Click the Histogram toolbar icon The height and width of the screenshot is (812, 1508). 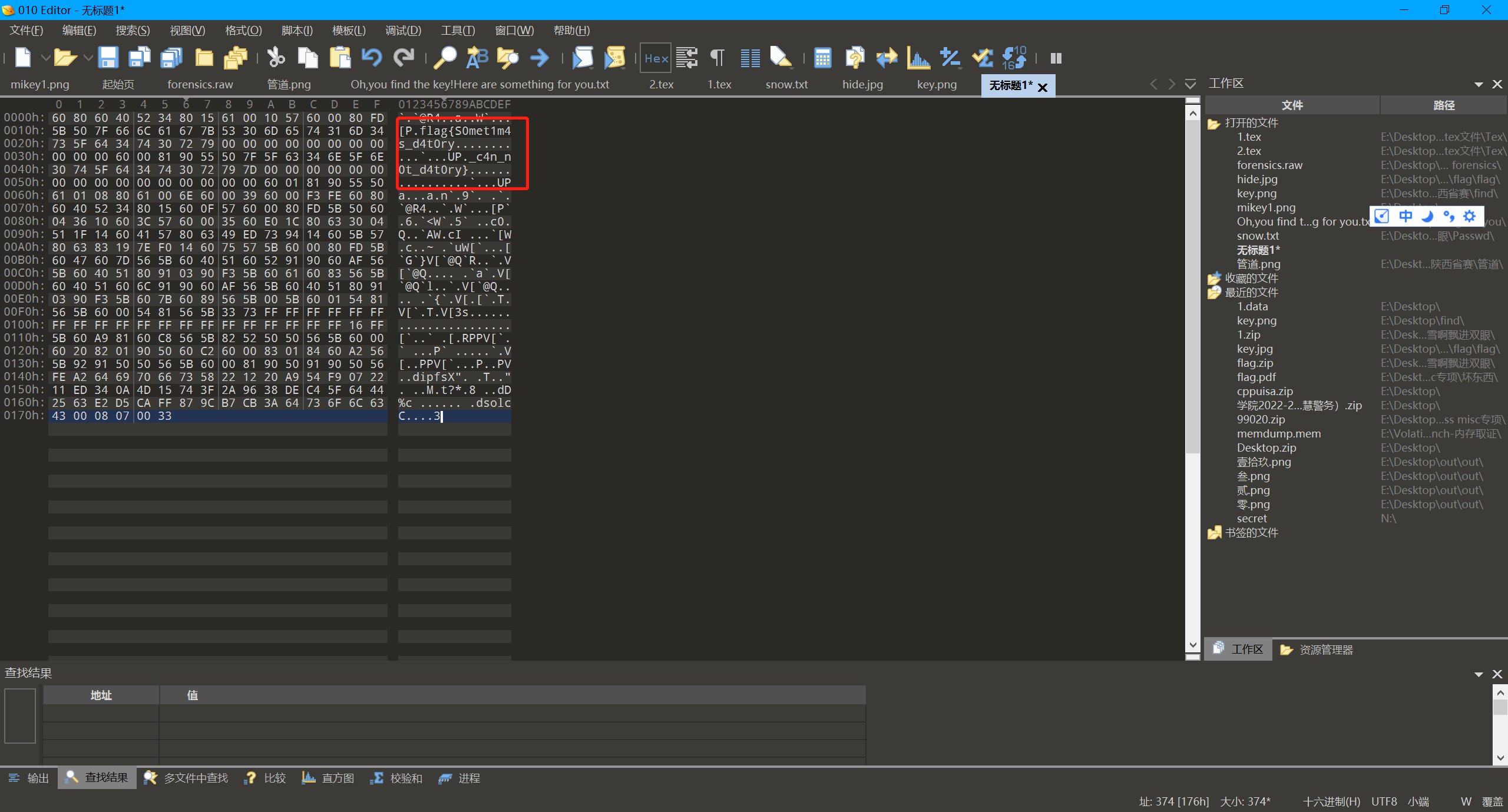click(918, 58)
